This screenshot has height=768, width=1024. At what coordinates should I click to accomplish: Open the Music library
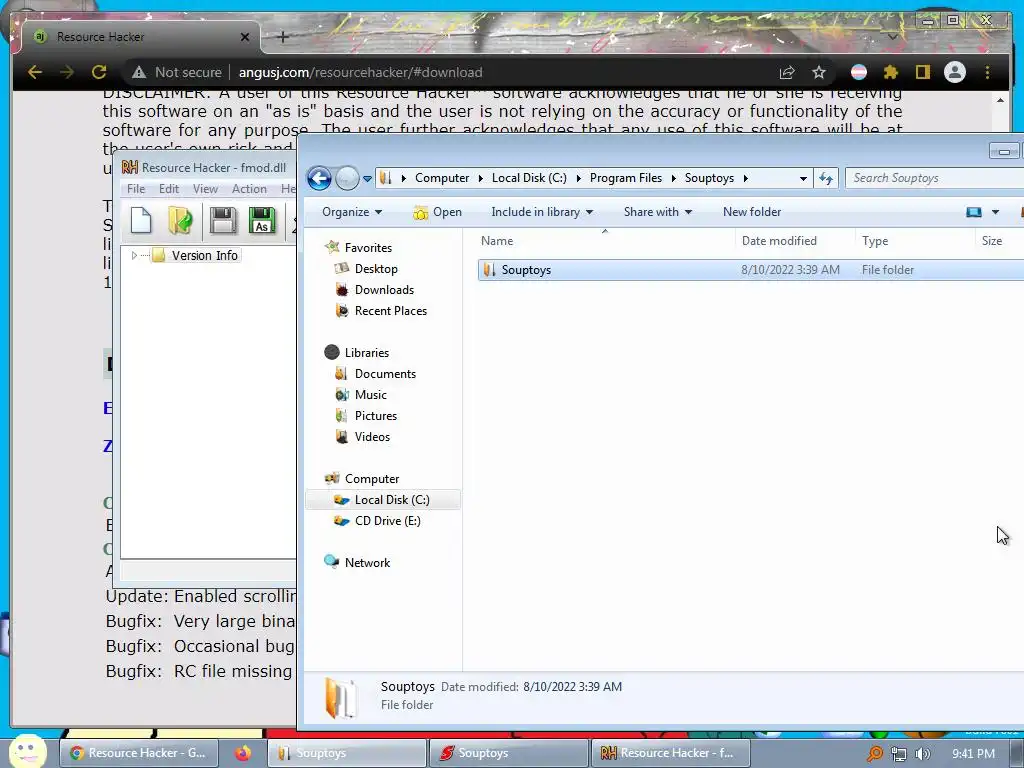(370, 394)
